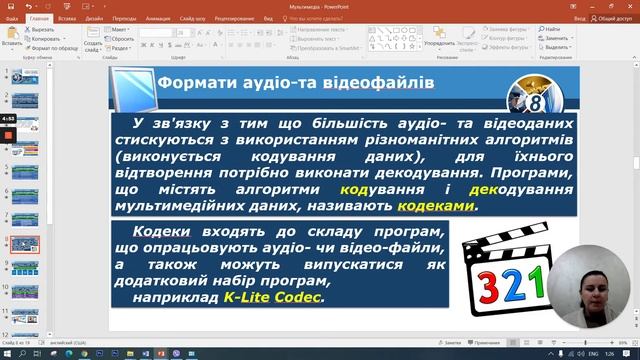Switch to Normal view in status bar
Viewport: 640px width, 360px height.
(x=513, y=343)
